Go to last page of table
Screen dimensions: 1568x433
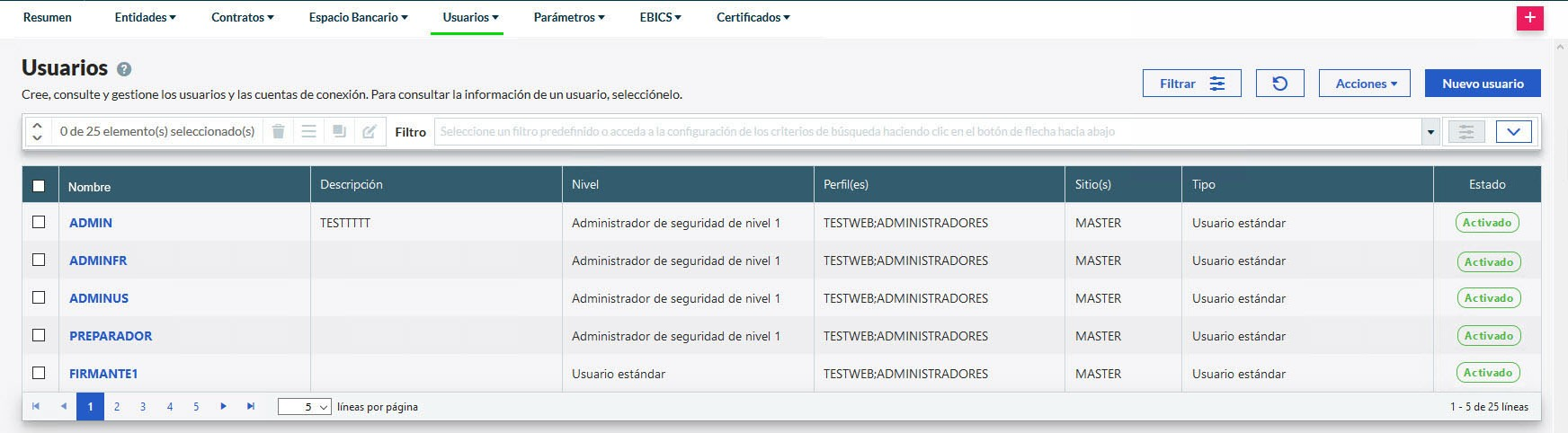[251, 407]
